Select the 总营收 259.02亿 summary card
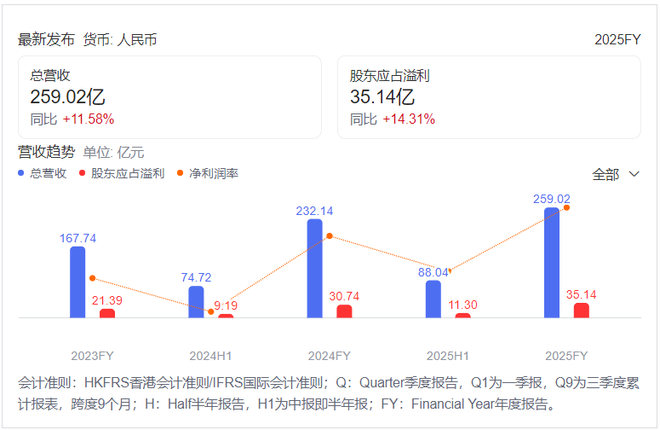The height and width of the screenshot is (430, 660). [169, 97]
